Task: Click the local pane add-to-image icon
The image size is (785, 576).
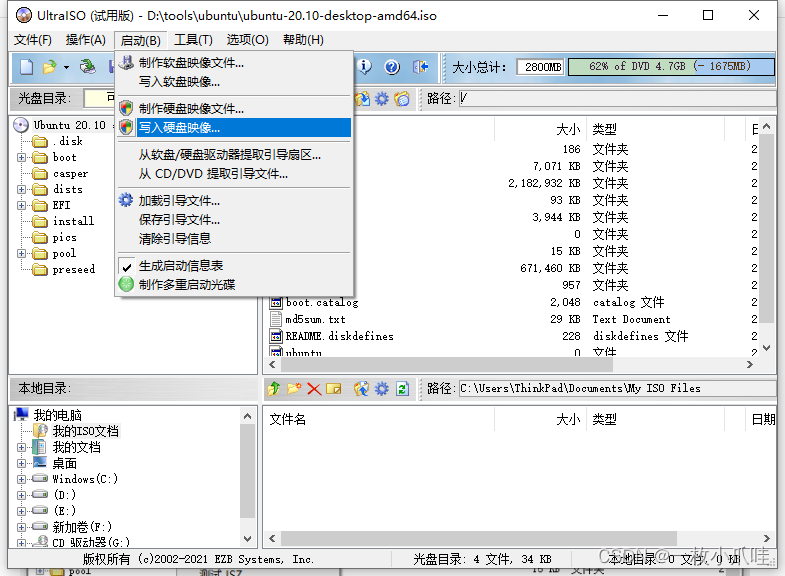Action: pyautogui.click(x=361, y=388)
